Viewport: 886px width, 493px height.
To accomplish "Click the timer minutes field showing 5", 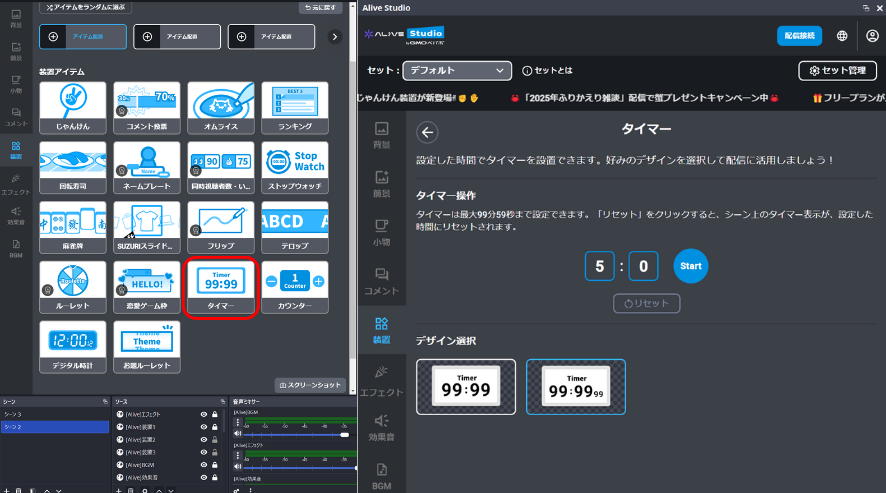I will (x=600, y=266).
